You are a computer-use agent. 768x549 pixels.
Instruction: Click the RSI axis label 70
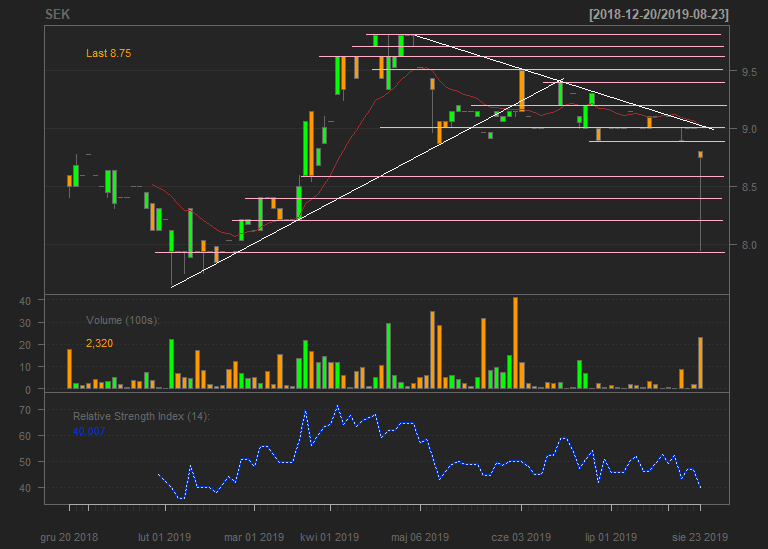pos(25,410)
